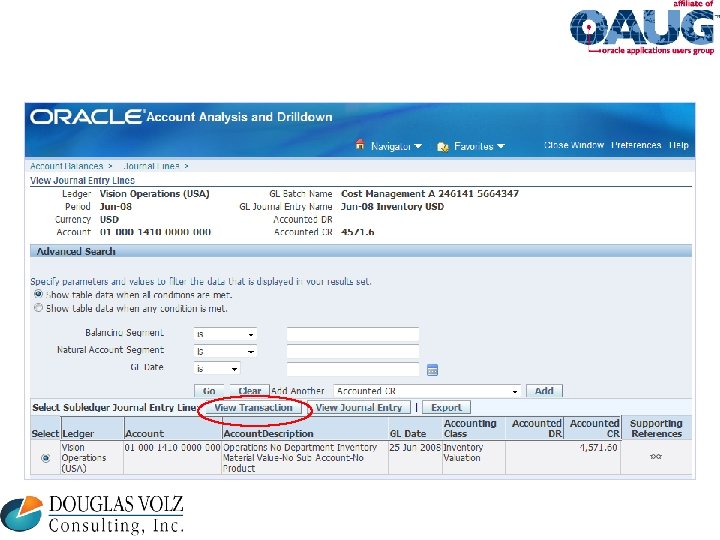The width and height of the screenshot is (720, 540).
Task: Open the Help link
Action: 679,145
